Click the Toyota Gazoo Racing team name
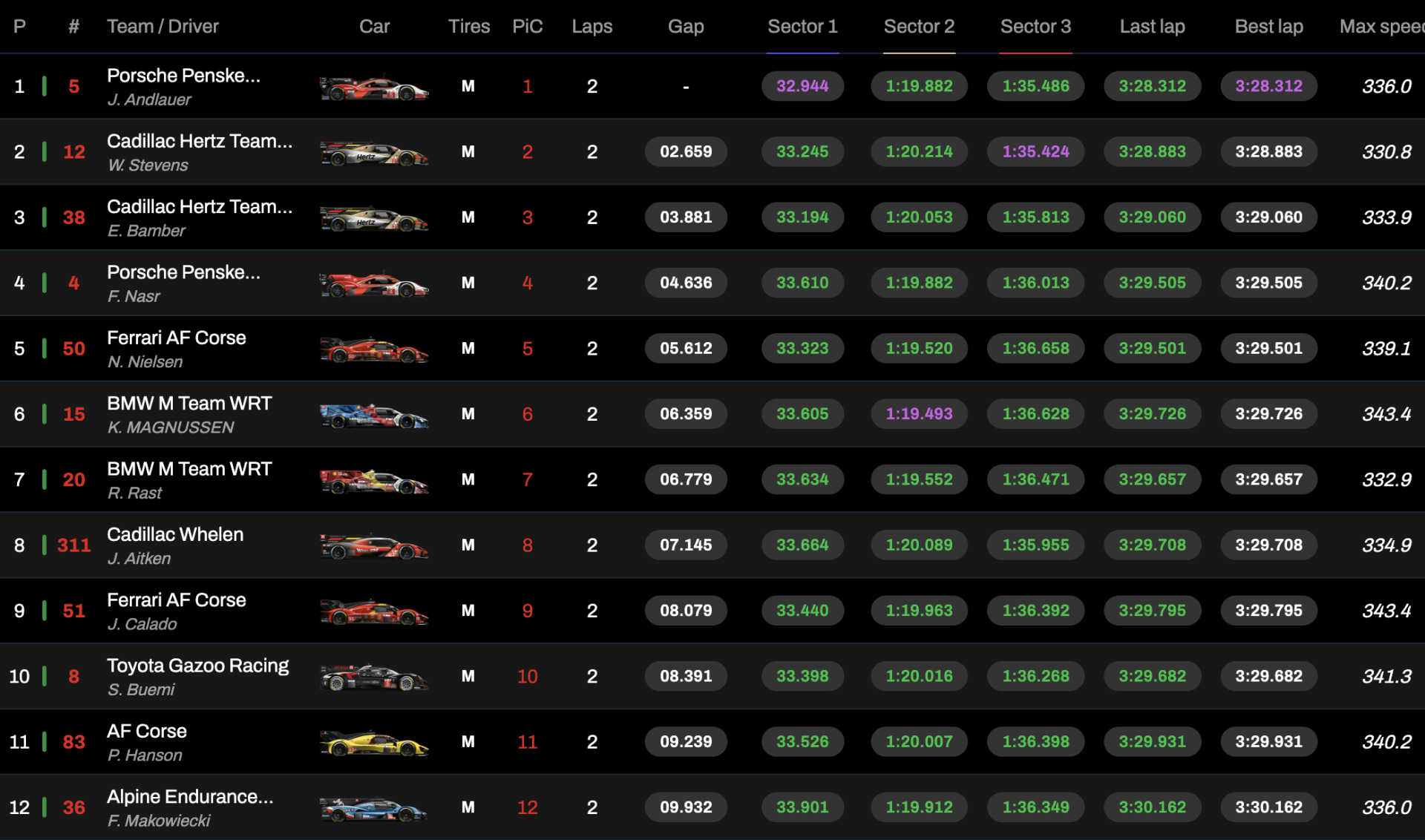This screenshot has height=840, width=1425. pyautogui.click(x=197, y=666)
